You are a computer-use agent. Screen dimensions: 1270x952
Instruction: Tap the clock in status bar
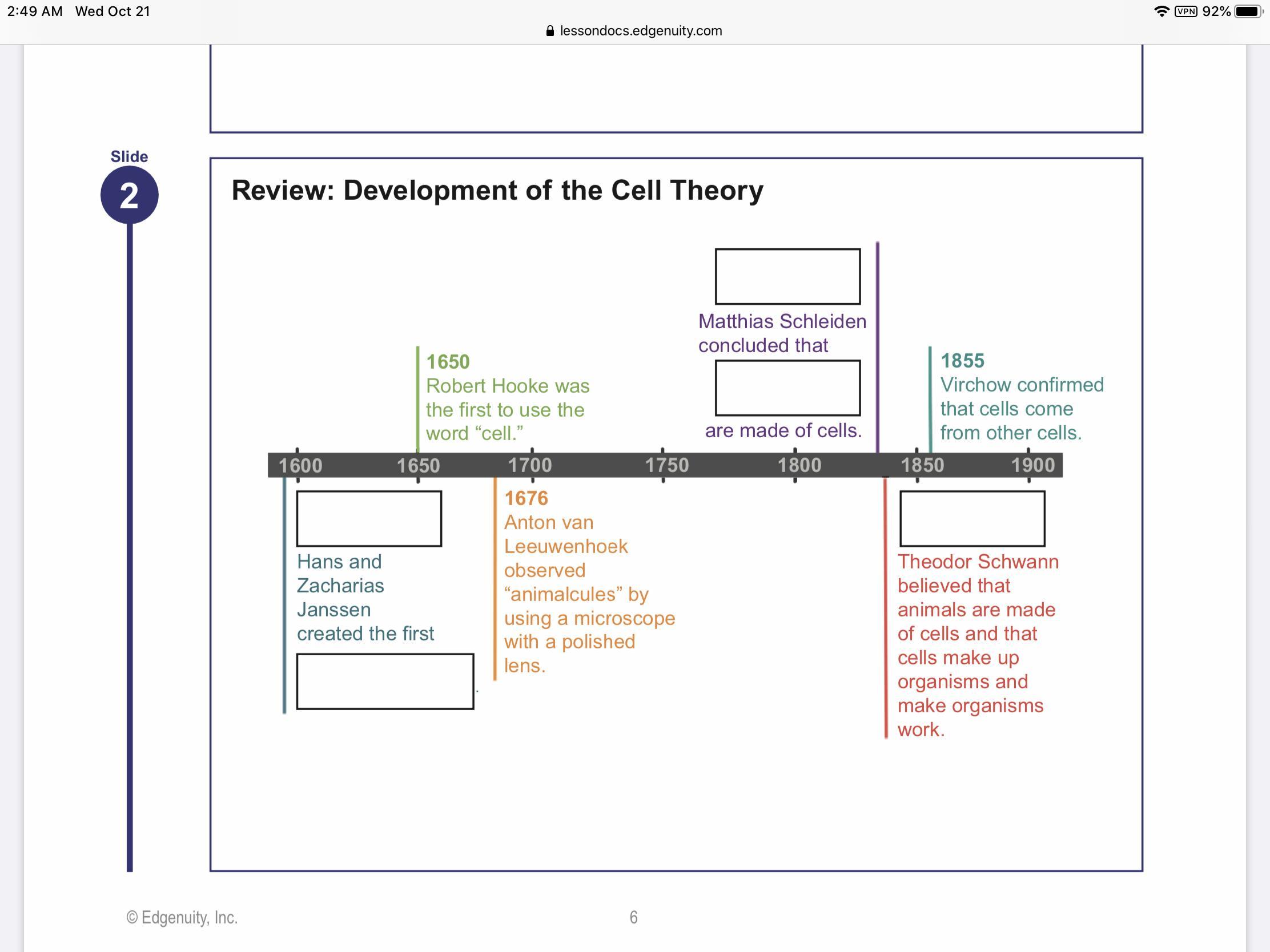(34, 11)
